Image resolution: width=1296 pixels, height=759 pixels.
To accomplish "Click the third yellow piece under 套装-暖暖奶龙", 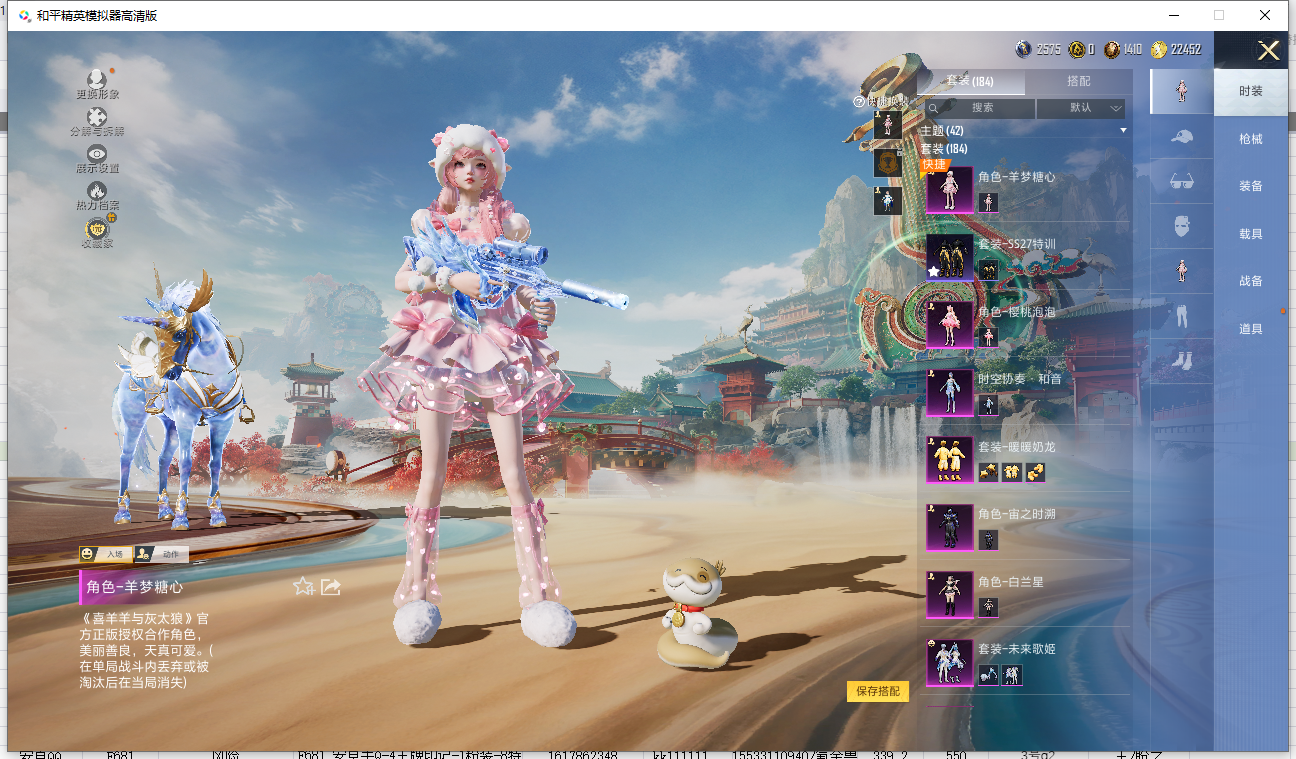I will tap(1035, 472).
